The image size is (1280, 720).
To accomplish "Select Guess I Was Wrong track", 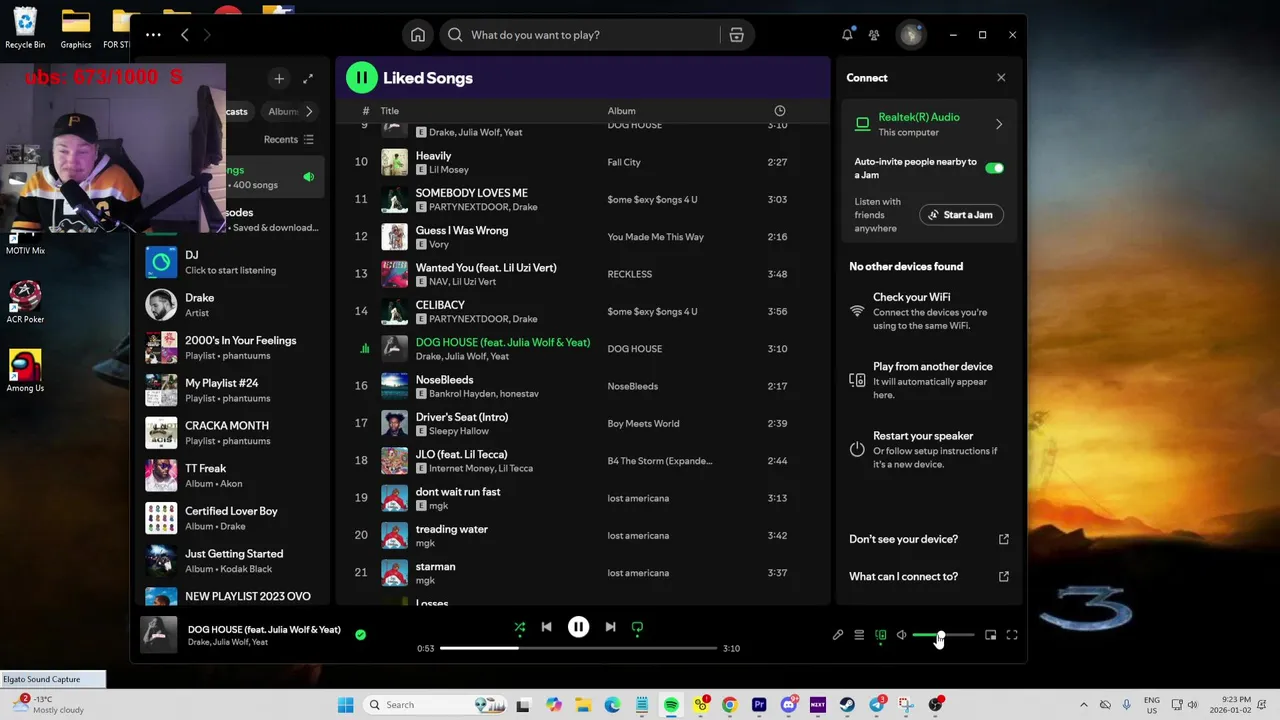I will click(582, 237).
